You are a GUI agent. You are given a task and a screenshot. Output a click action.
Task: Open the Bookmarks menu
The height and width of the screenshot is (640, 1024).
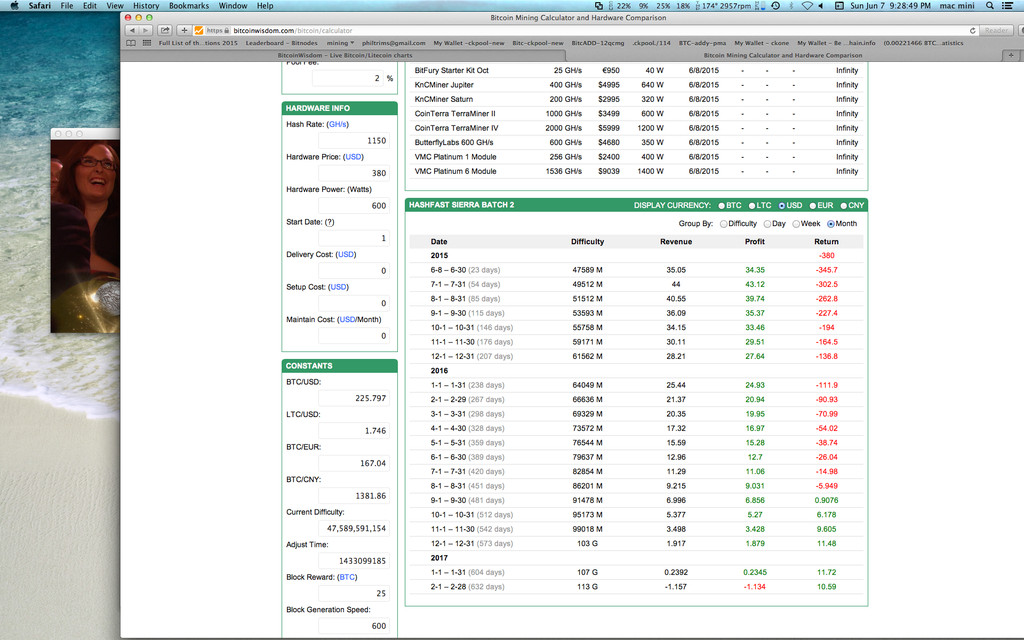[x=189, y=5]
